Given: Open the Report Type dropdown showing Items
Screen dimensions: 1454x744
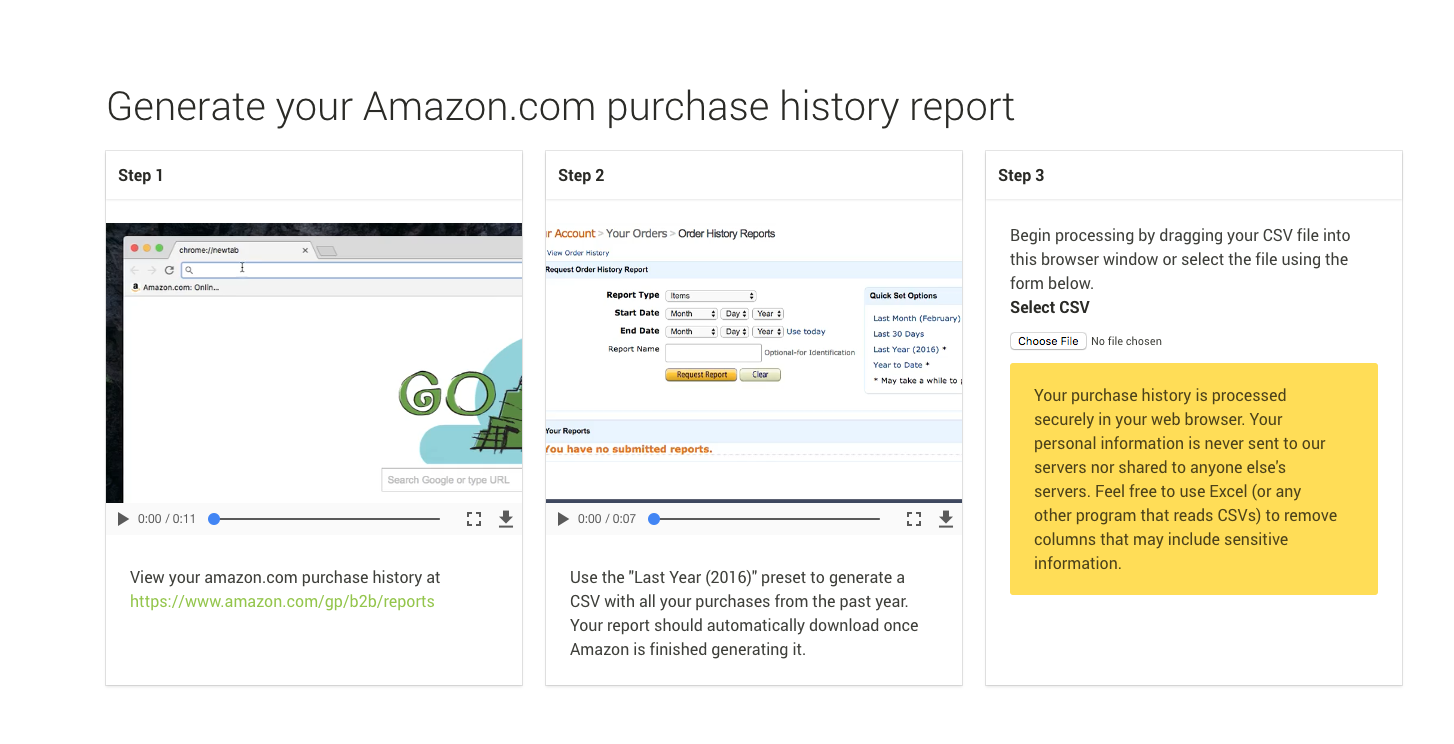Looking at the screenshot, I should click(x=710, y=295).
